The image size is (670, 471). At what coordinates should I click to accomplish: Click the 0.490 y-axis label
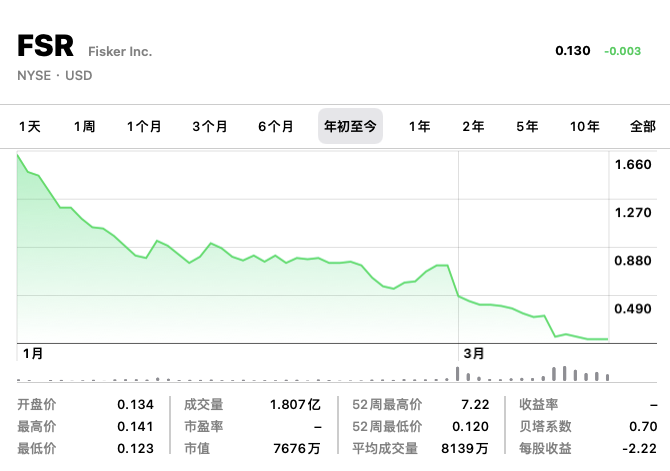coord(633,309)
